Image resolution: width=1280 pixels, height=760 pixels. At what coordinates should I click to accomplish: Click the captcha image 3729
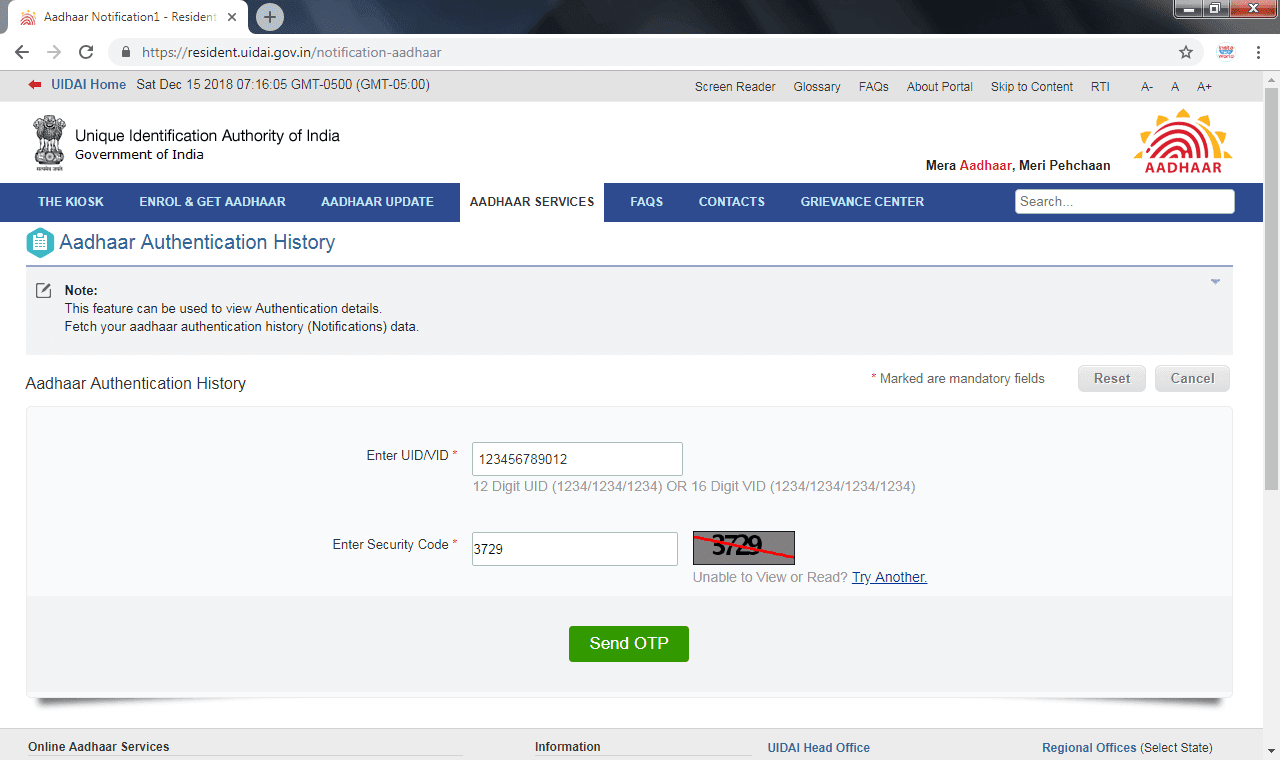744,547
